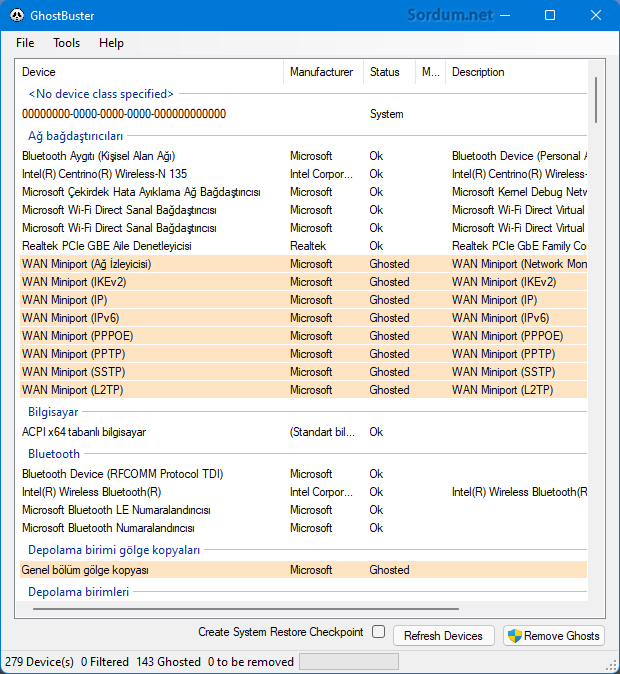Click the horizontal scrollbar thumb
620x674 pixels.
point(246,609)
